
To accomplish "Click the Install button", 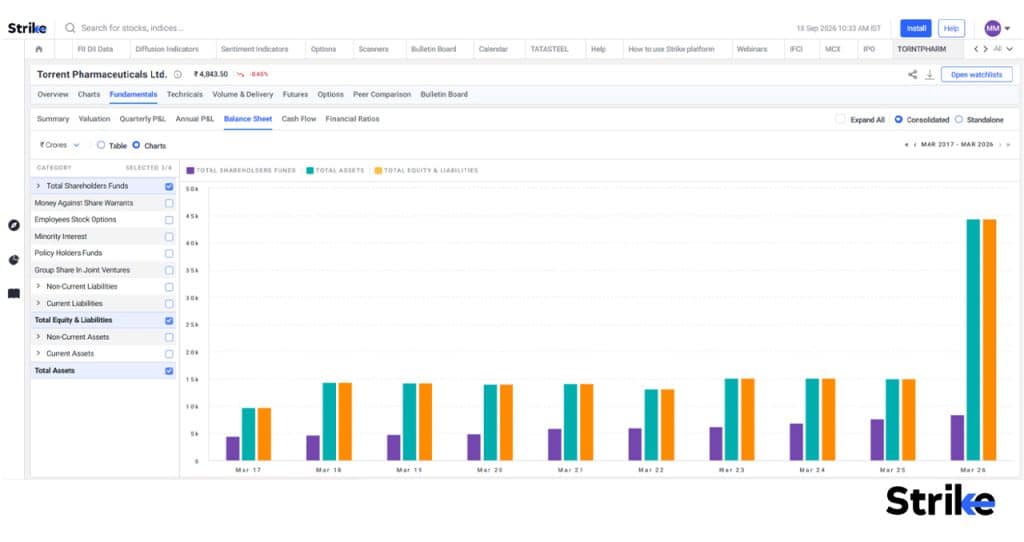I will pyautogui.click(x=916, y=28).
